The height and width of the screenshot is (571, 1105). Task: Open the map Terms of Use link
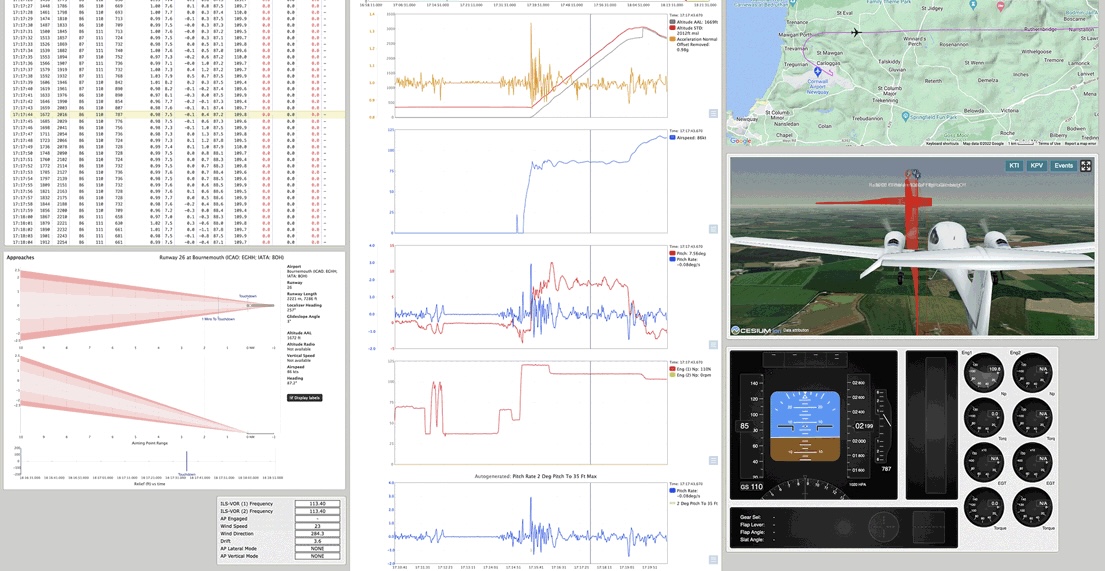[1049, 144]
